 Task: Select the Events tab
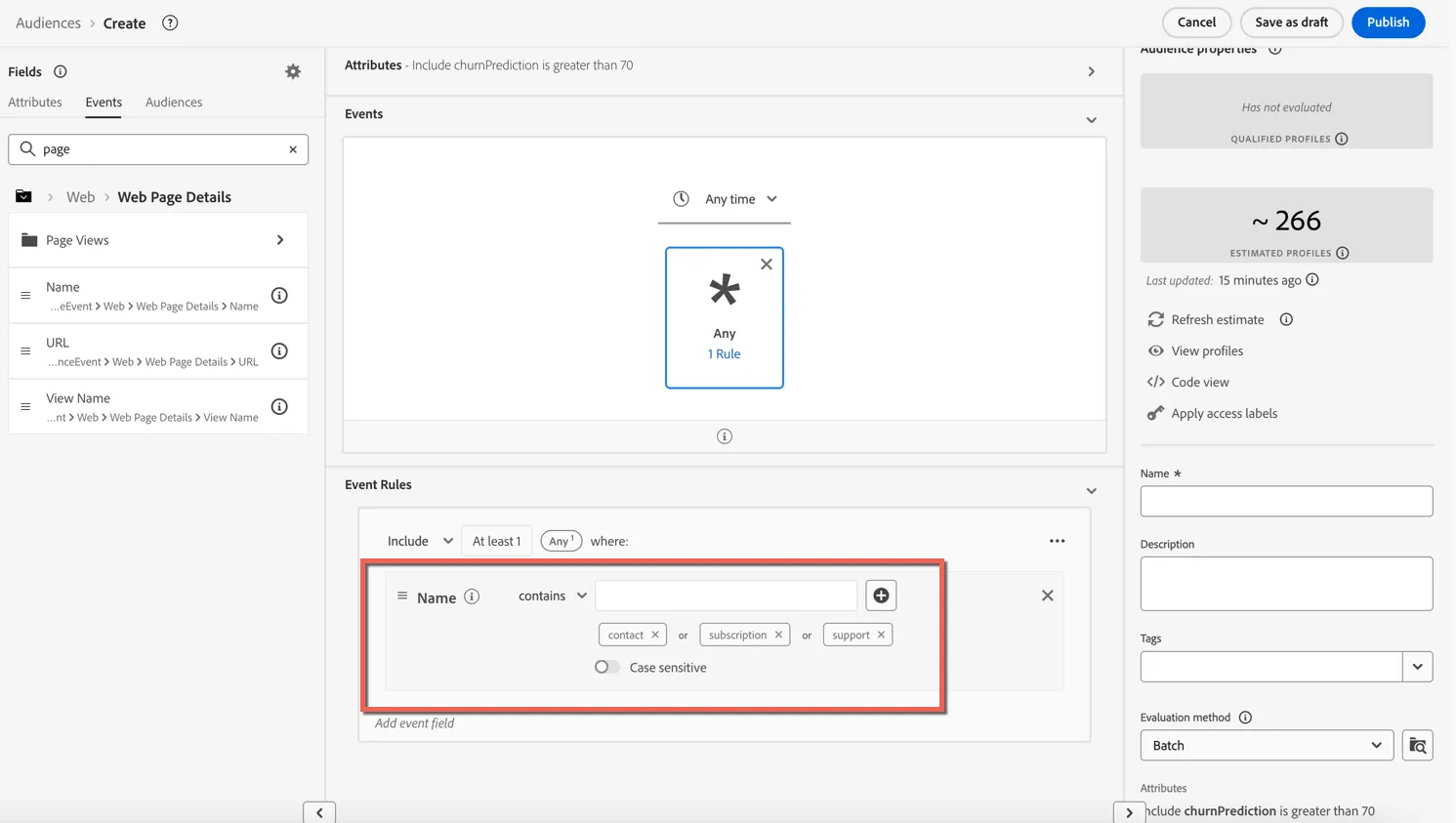pos(104,102)
